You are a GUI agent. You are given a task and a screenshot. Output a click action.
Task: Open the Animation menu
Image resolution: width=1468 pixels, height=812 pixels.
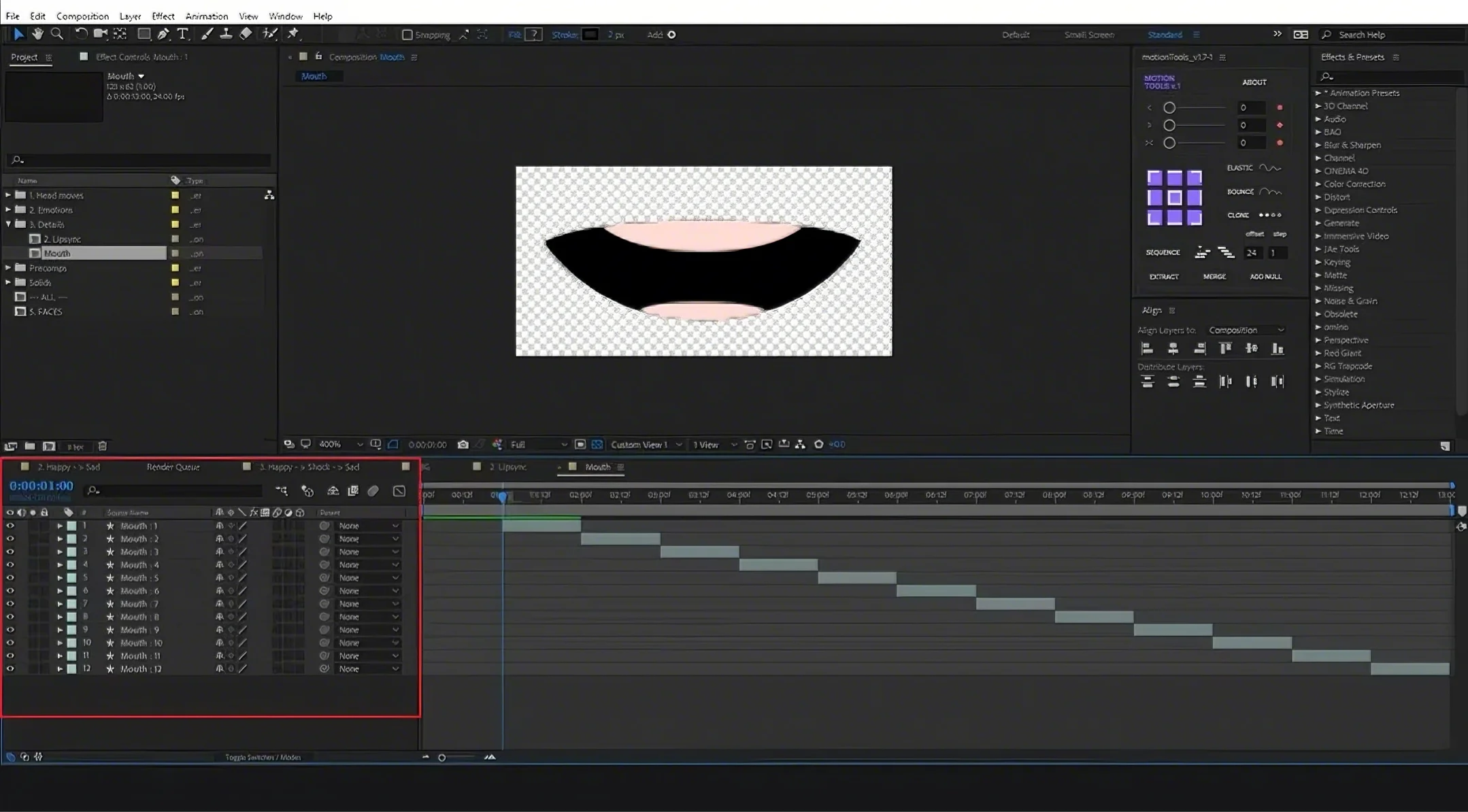[x=206, y=16]
